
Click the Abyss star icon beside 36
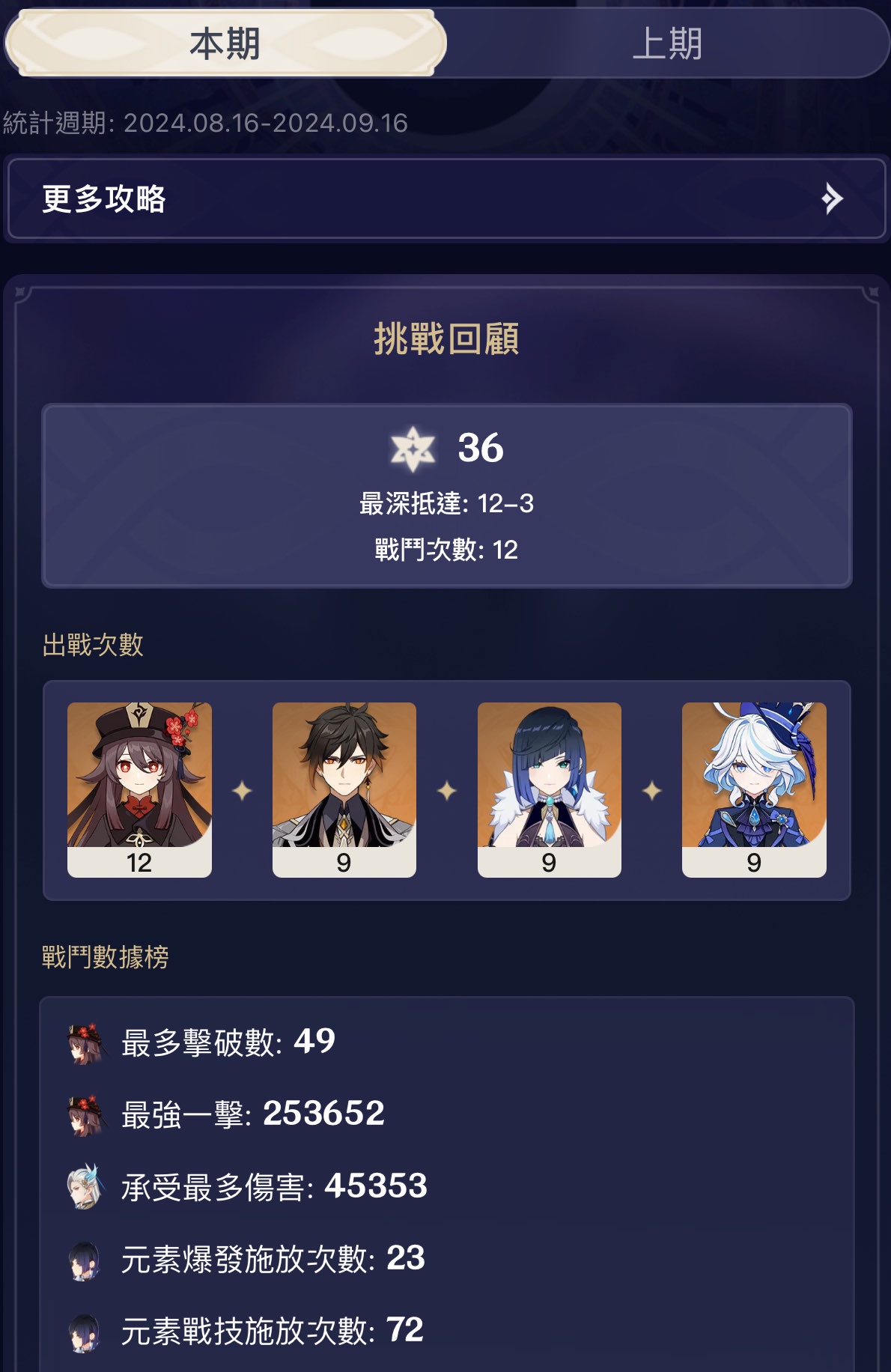coord(413,449)
